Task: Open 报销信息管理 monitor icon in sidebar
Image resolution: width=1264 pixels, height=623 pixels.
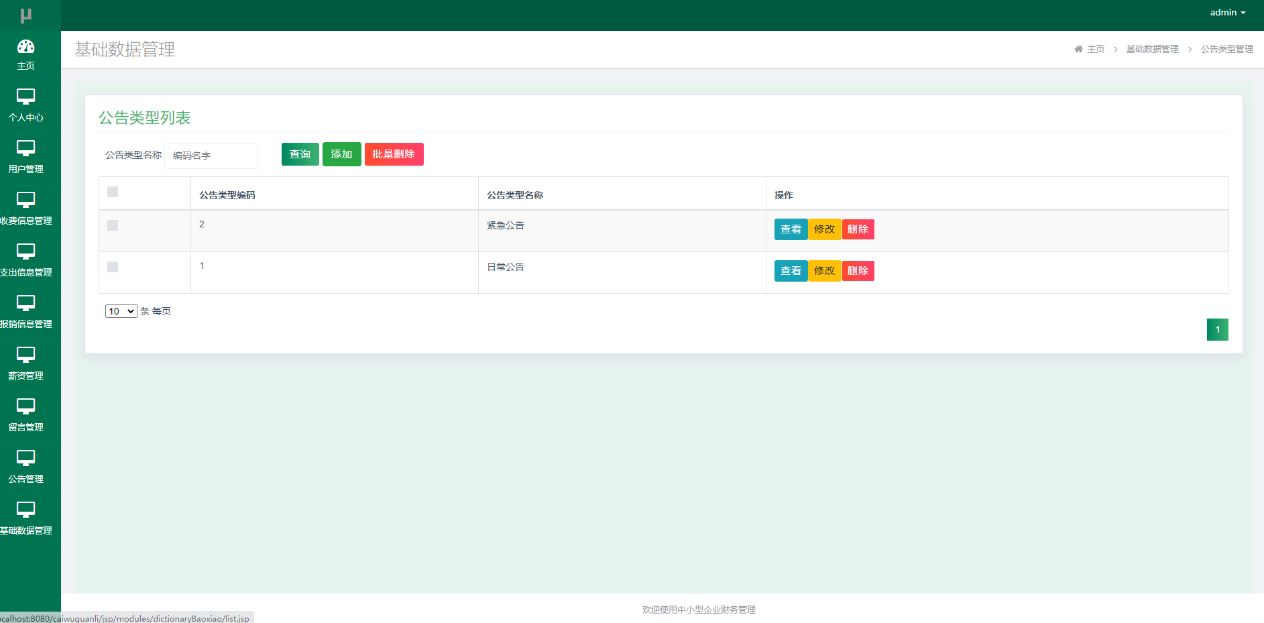Action: coord(26,303)
